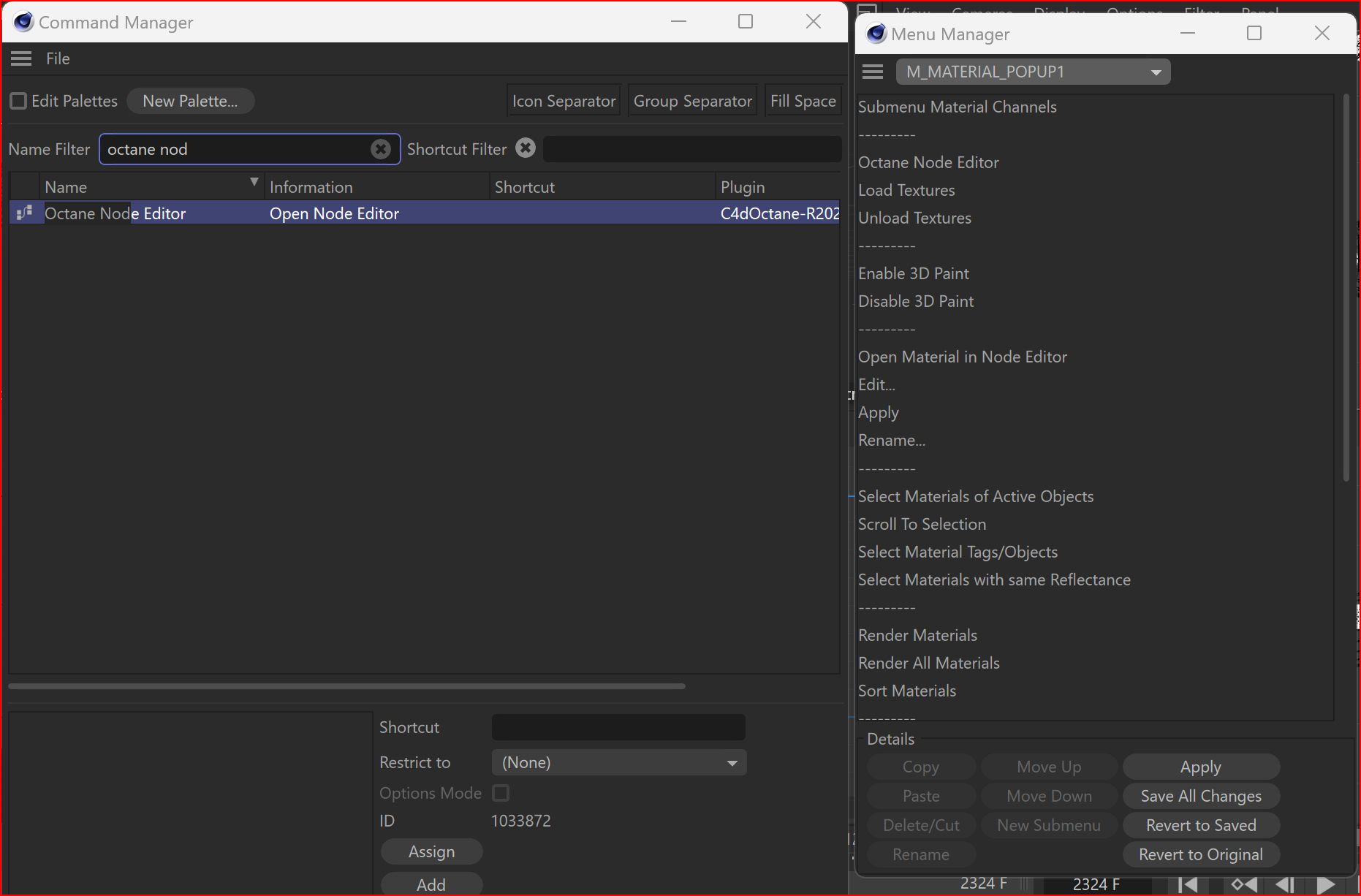Sort by the Plugin column header
Image resolution: width=1361 pixels, height=896 pixels.
(778, 187)
